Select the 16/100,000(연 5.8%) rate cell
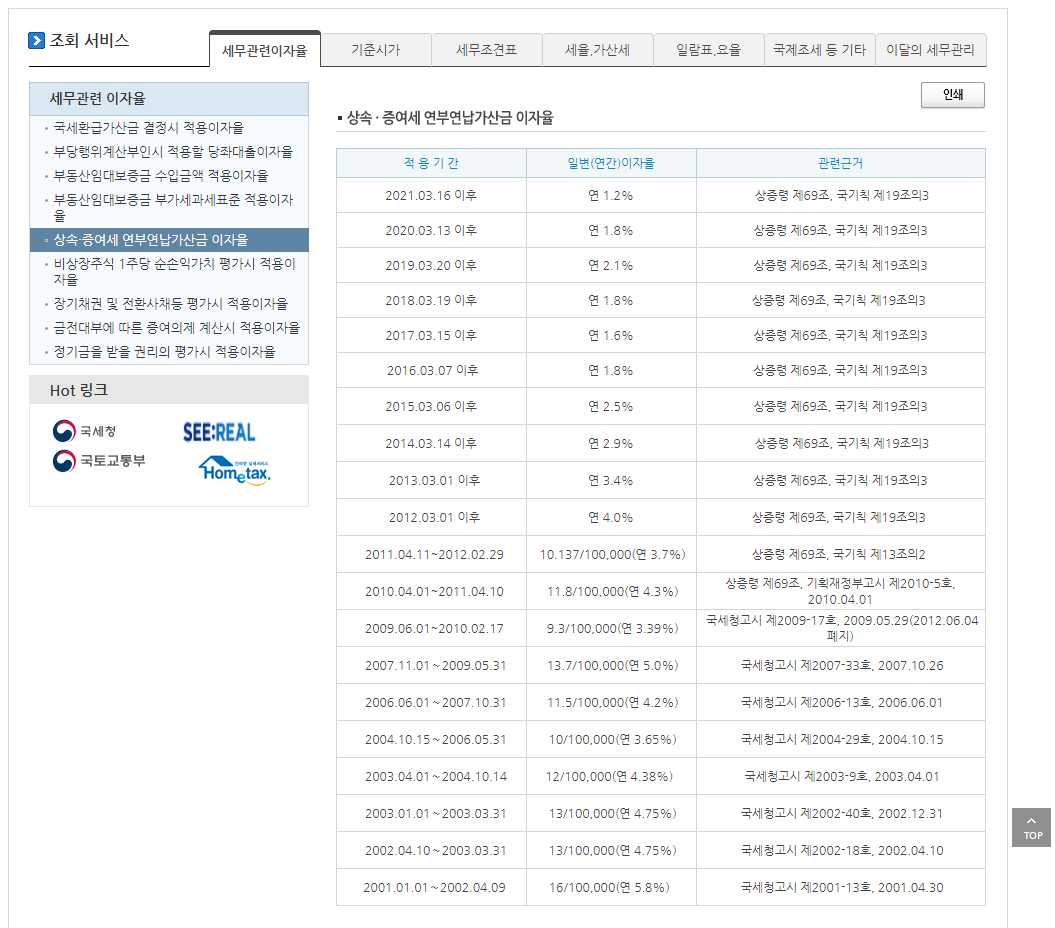Viewport: 1055px width, 928px height. coord(611,888)
